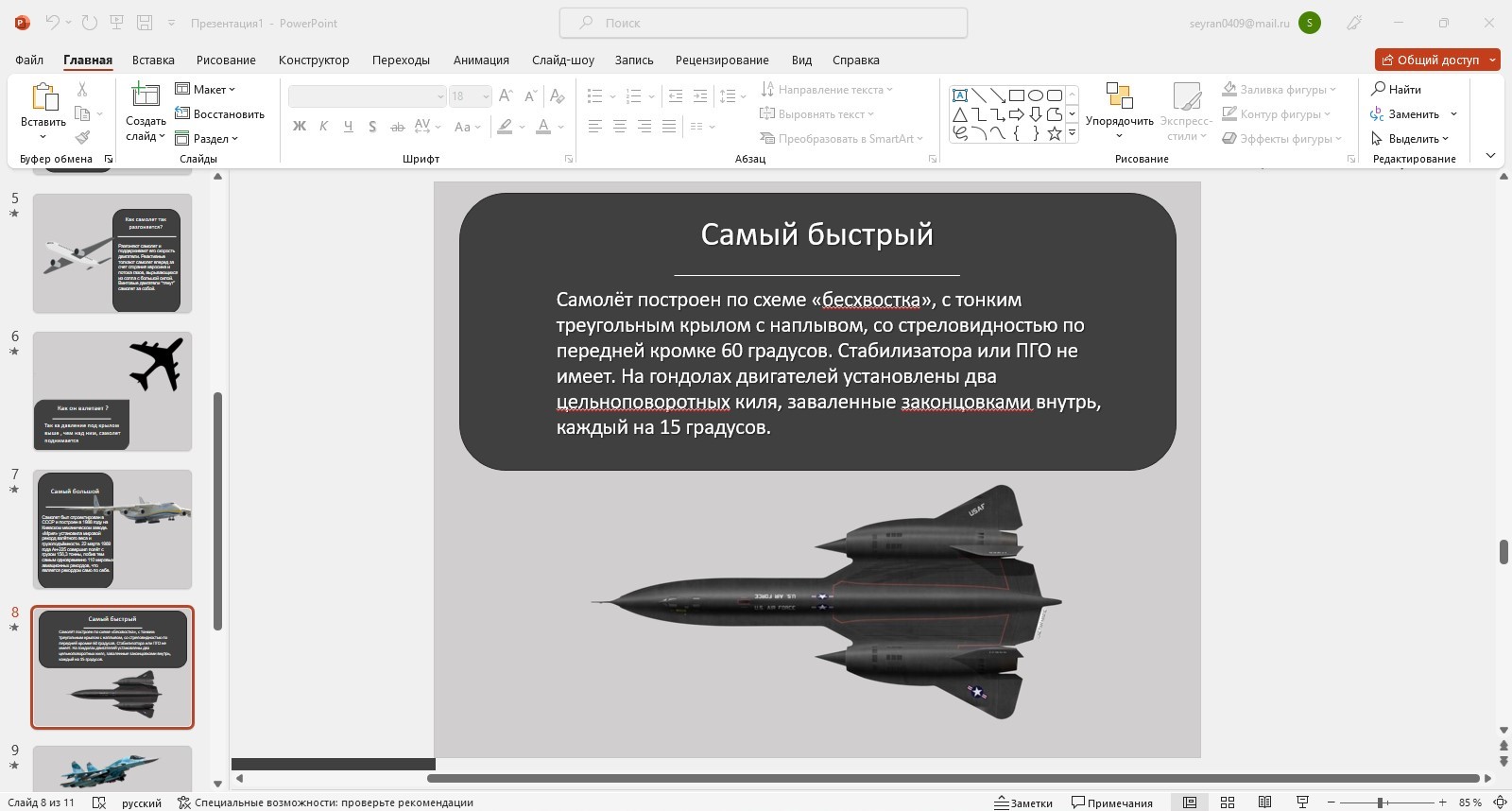Expand Text direction (Направление текста) dropdown

point(827,89)
